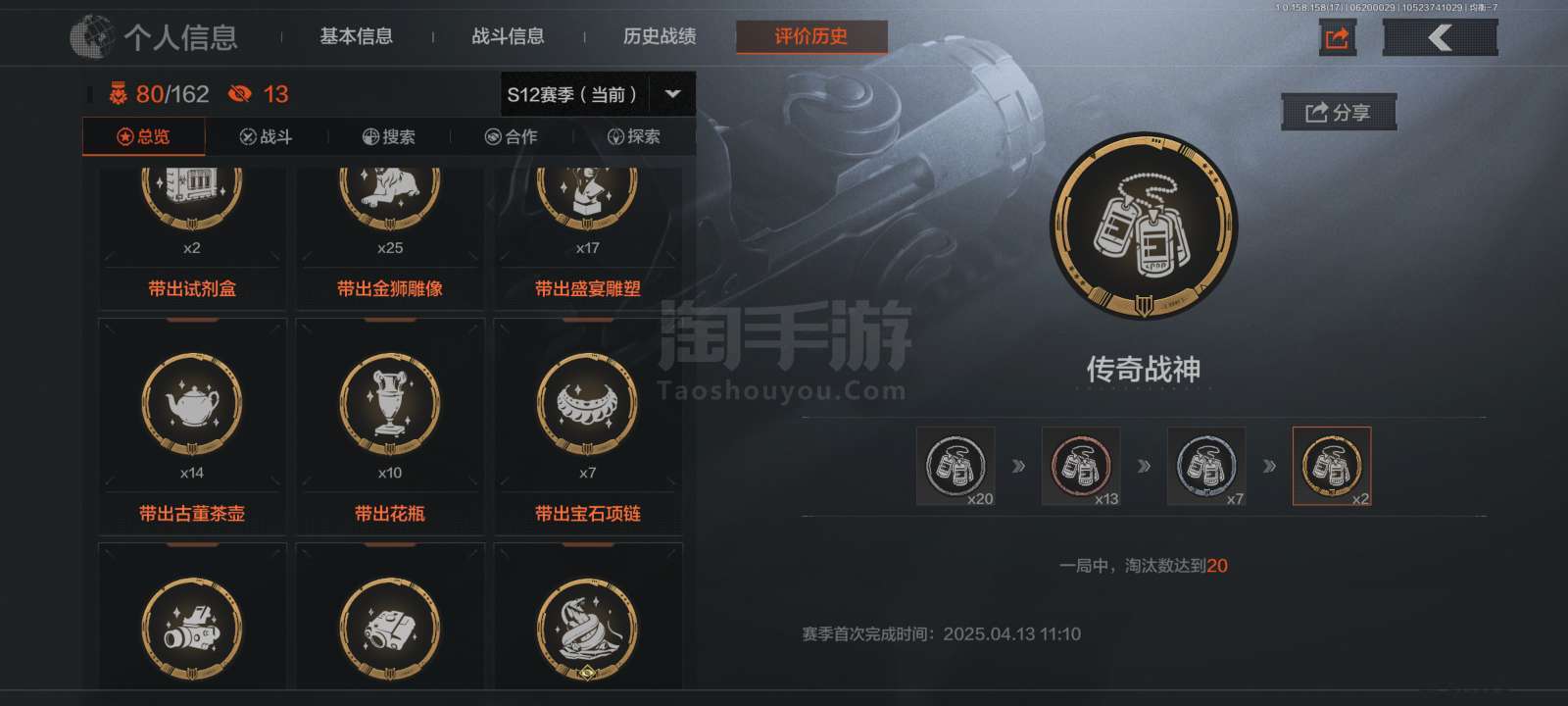Click the x20 silver dog tag tier
The height and width of the screenshot is (706, 1568).
[955, 466]
